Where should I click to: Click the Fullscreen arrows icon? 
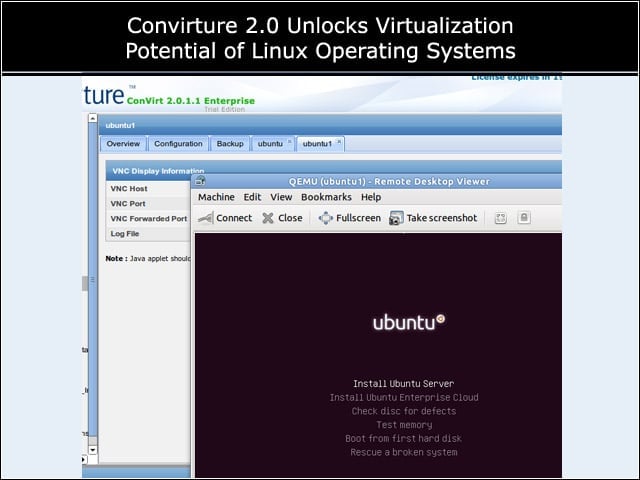tap(325, 218)
